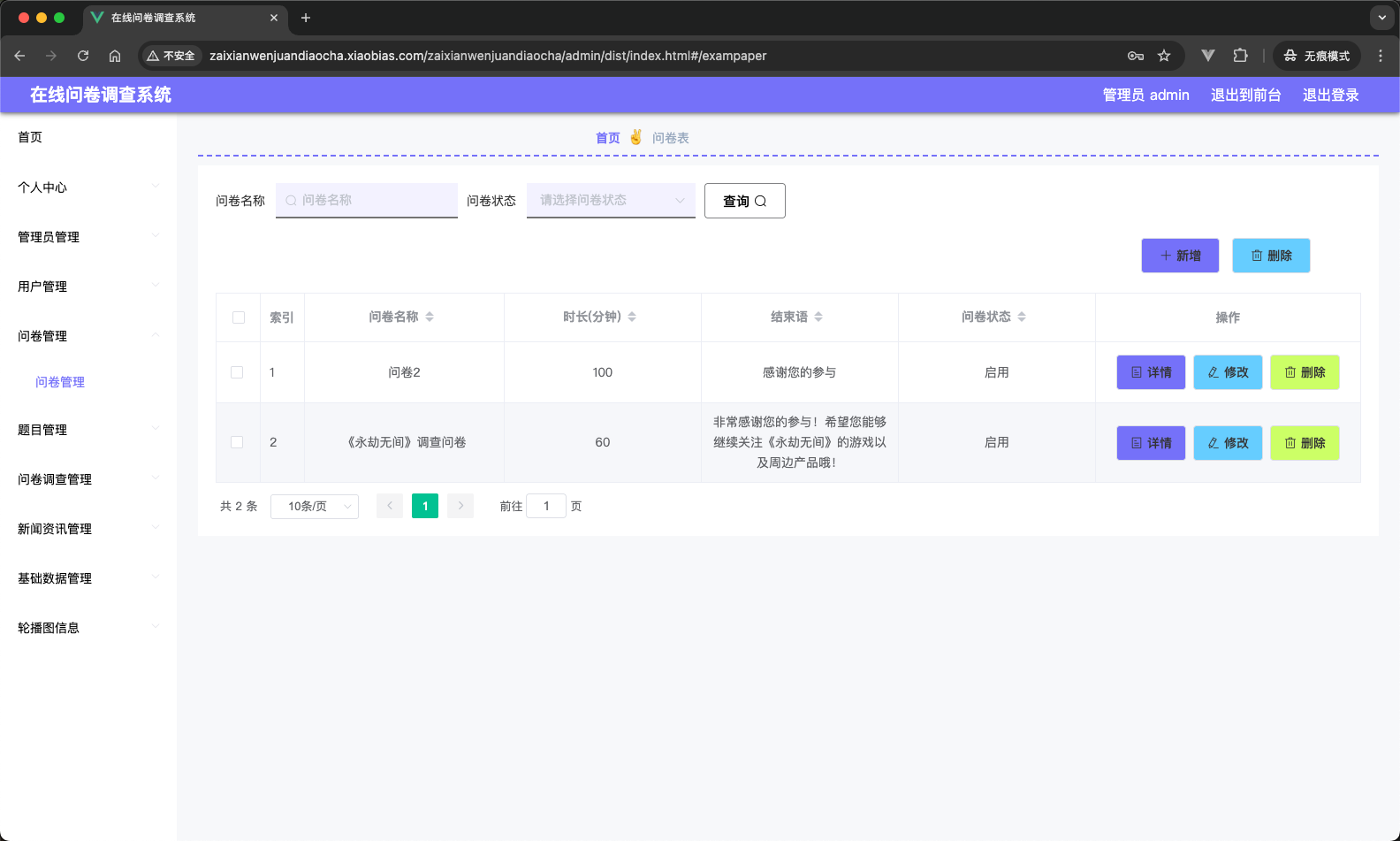Click the browser address bar URL
The image size is (1400, 841).
(488, 56)
